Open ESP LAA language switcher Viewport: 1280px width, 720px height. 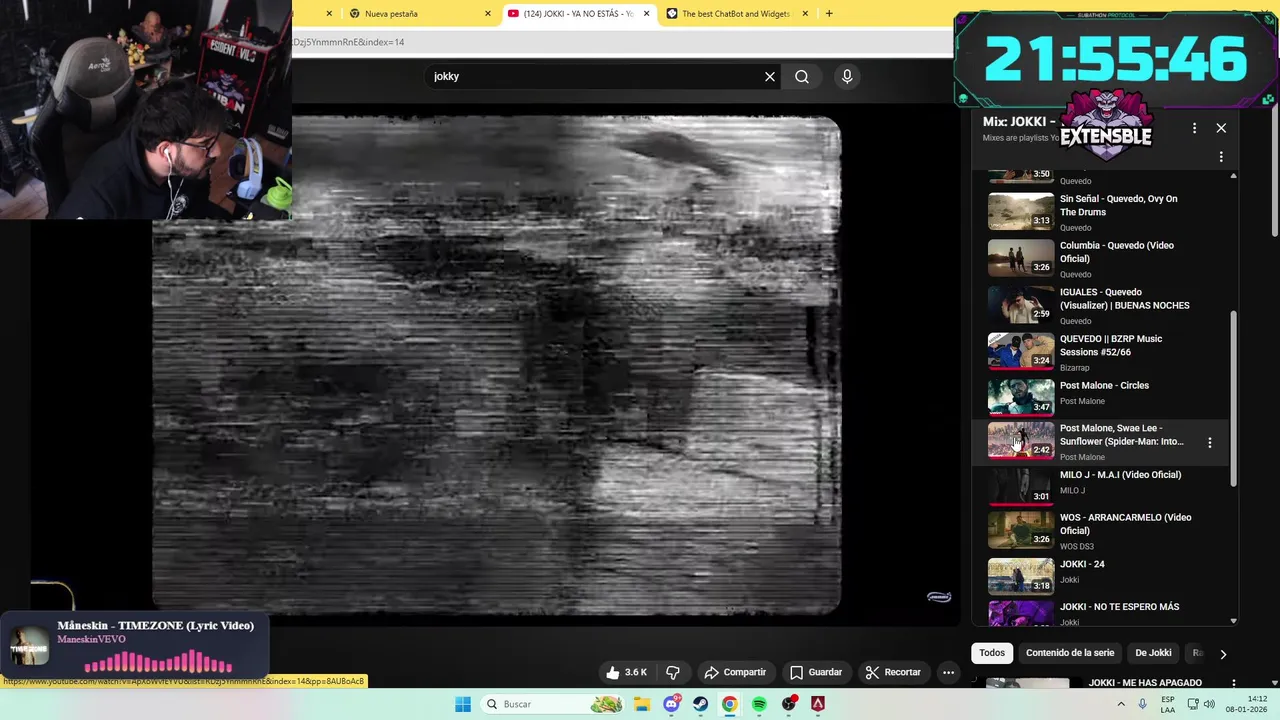(x=1168, y=704)
